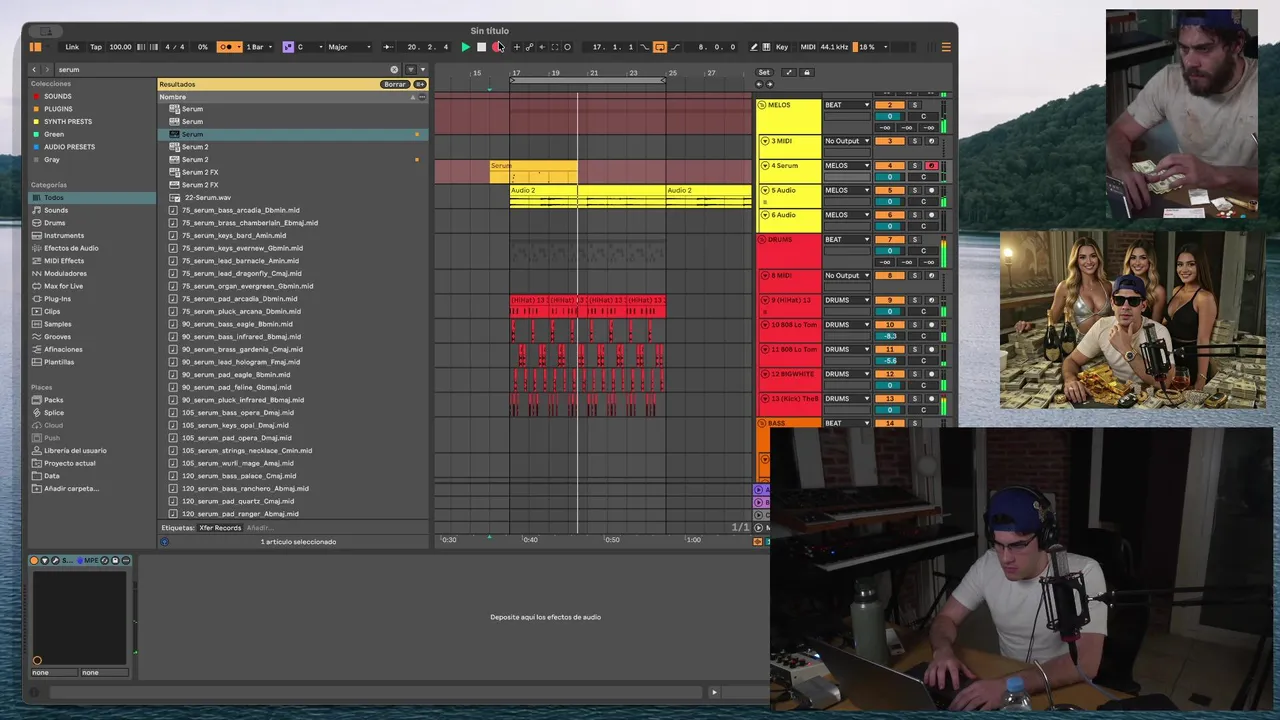
Task: Solo the 4 Serum track
Action: (x=914, y=166)
